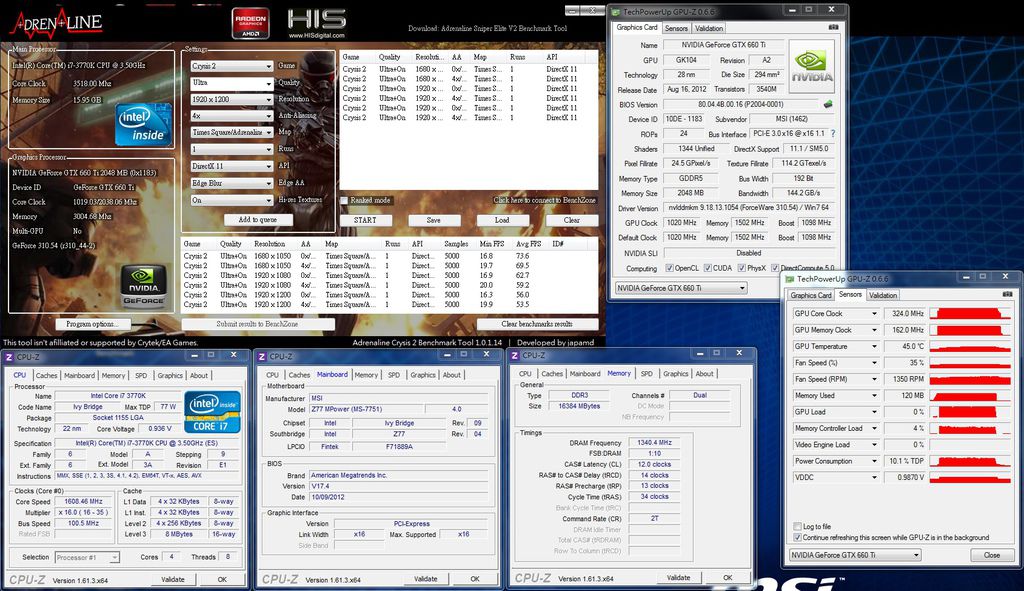
Task: Open the Runs dropdown showing 1
Action: point(231,150)
